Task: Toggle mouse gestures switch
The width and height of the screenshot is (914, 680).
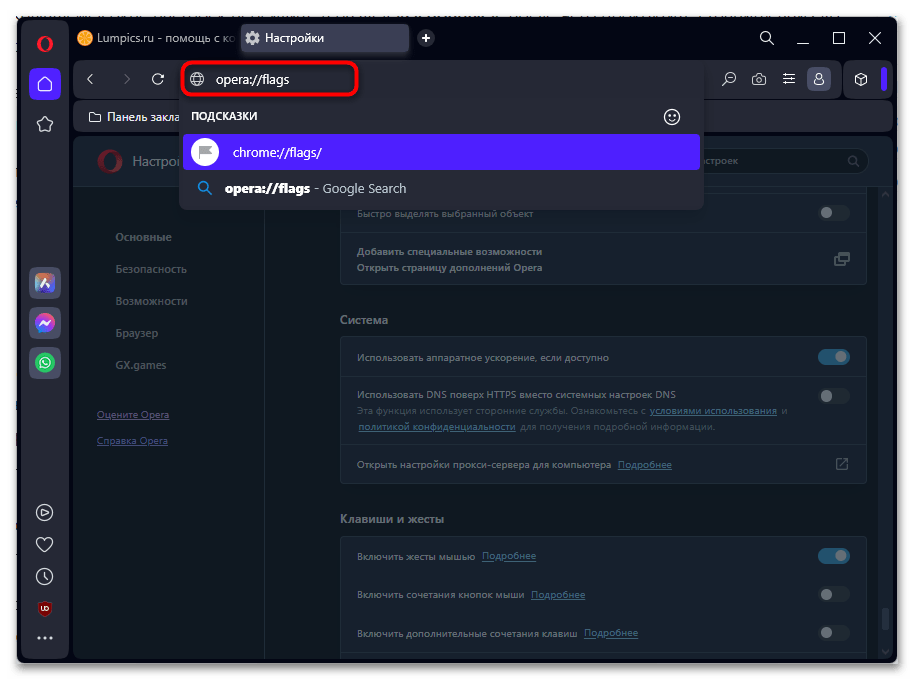Action: 834,556
